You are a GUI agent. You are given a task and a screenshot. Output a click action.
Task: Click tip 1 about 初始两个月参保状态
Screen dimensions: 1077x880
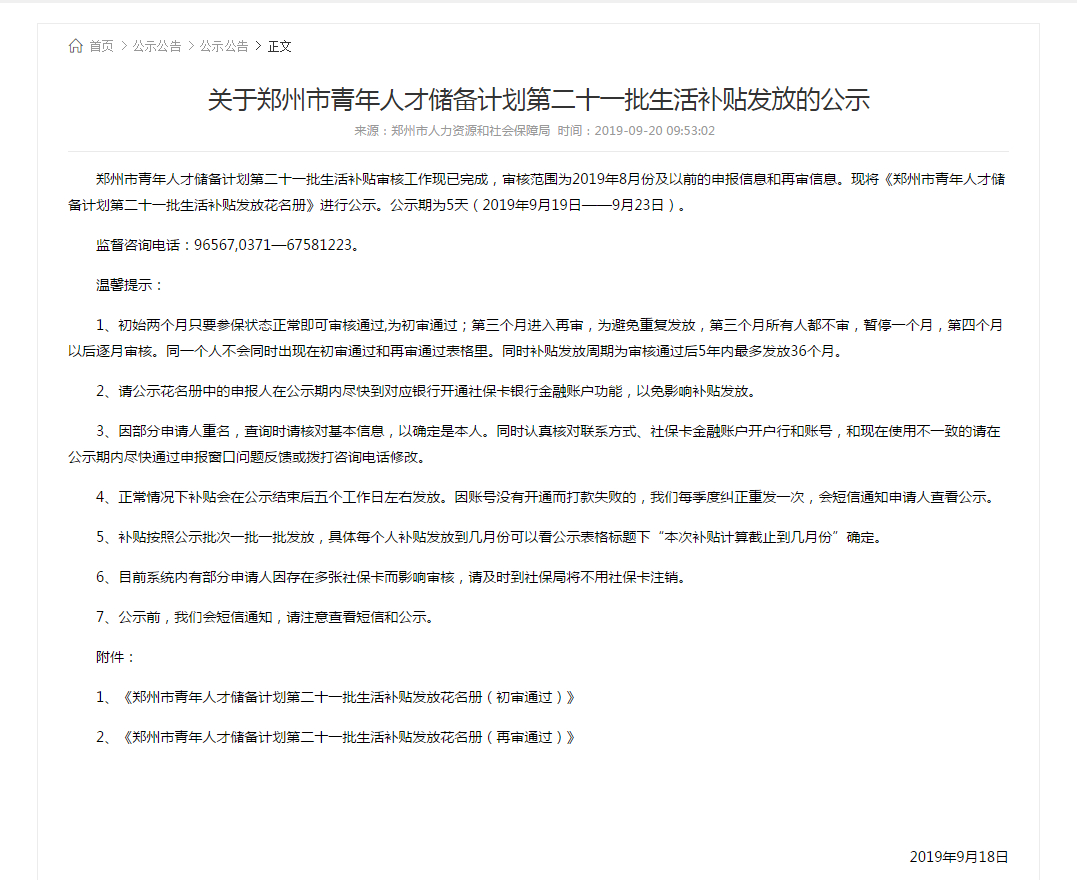click(536, 338)
